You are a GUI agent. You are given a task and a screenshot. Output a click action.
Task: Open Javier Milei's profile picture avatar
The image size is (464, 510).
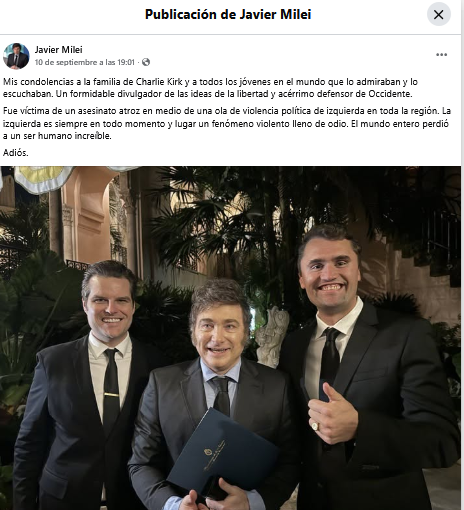16,56
